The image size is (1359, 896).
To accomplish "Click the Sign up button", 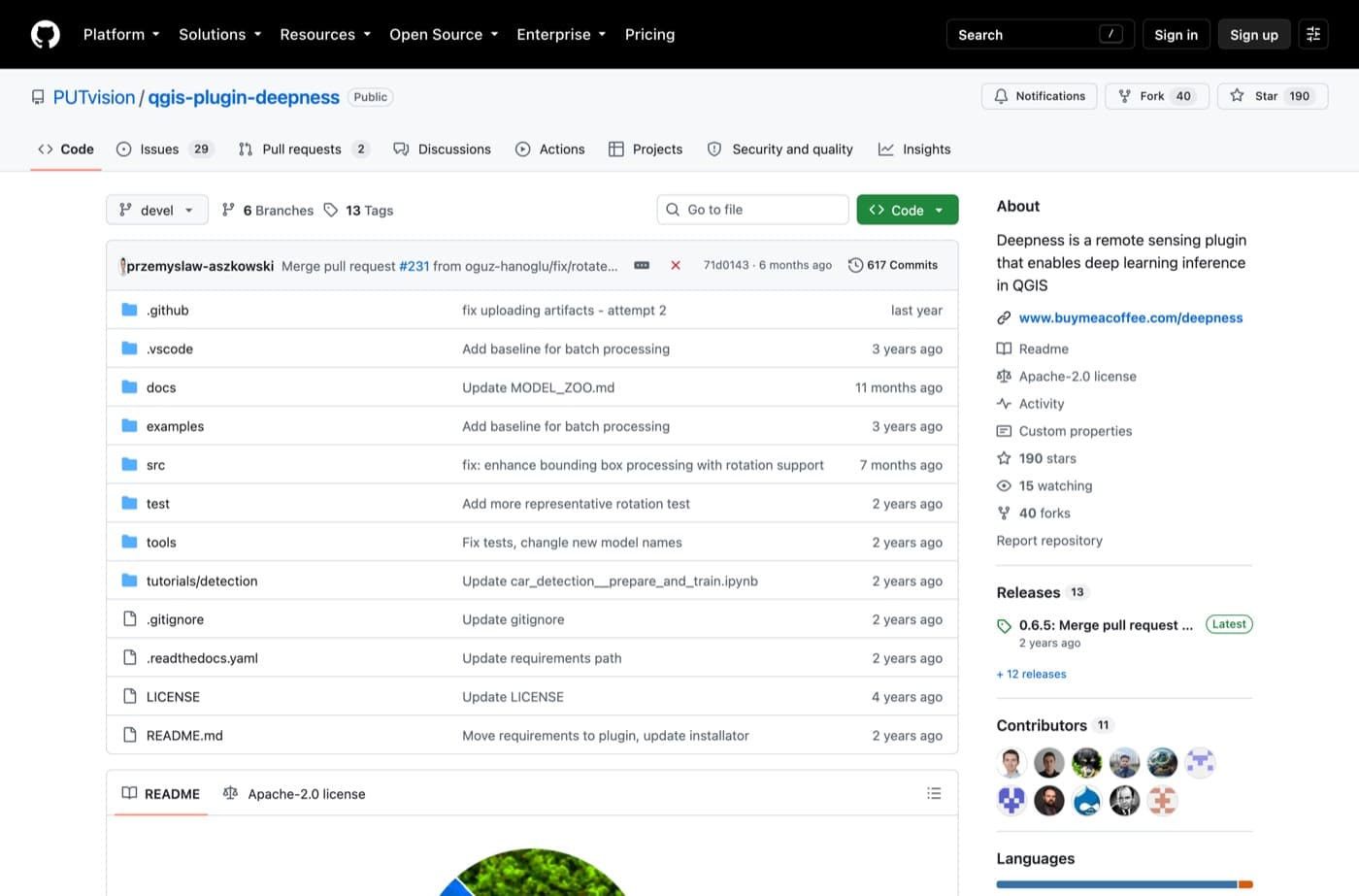I will coord(1254,34).
